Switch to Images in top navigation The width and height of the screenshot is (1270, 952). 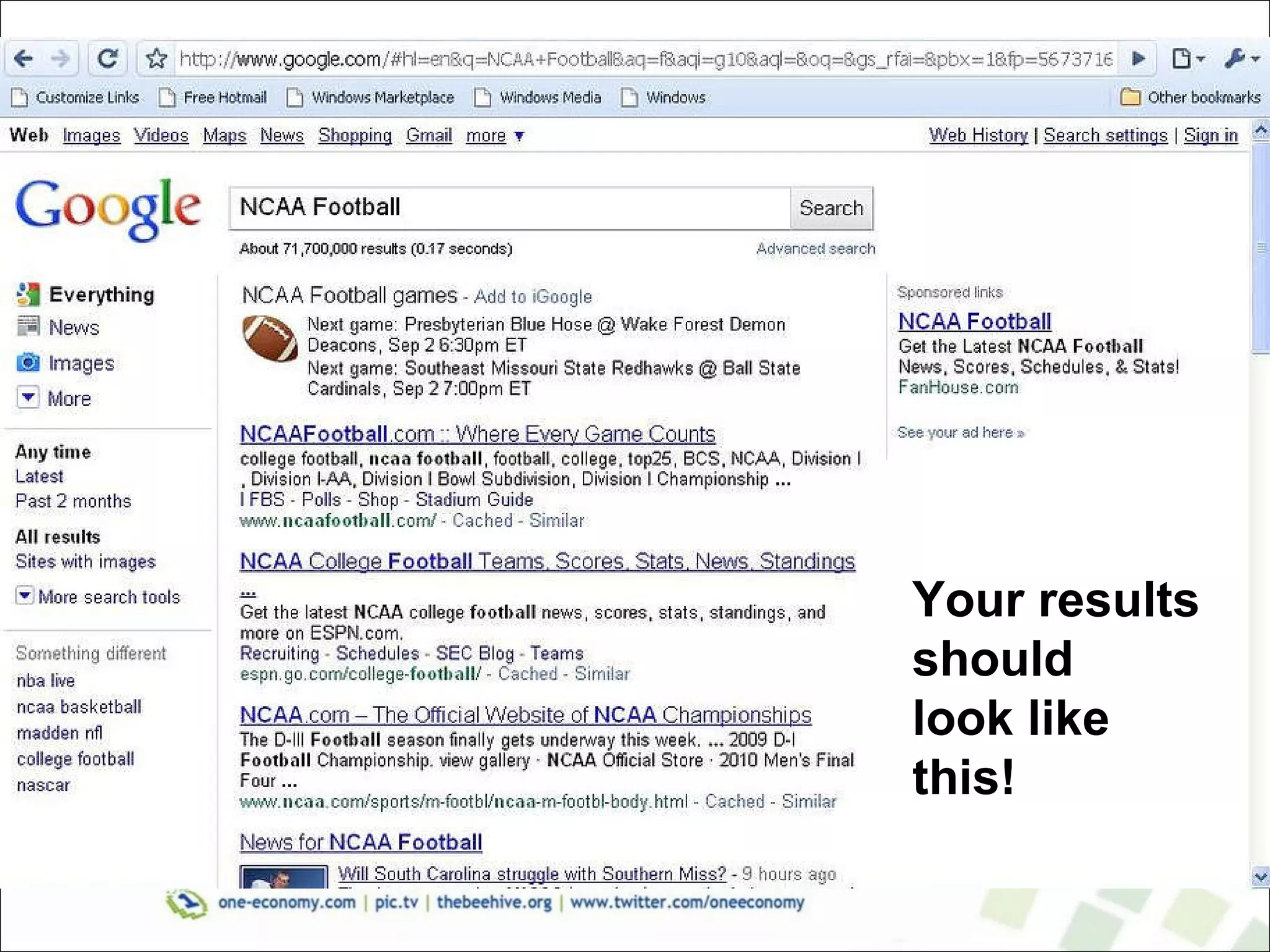(x=91, y=135)
